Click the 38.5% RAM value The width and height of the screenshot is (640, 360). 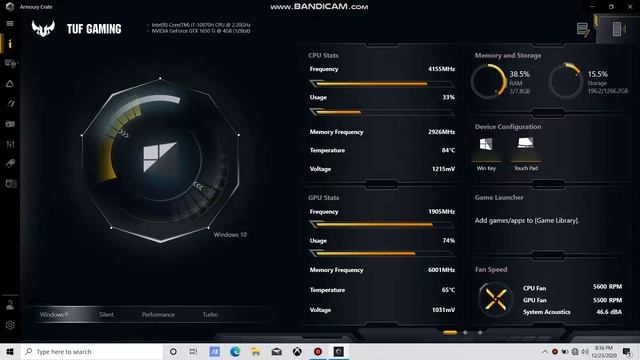click(x=519, y=74)
